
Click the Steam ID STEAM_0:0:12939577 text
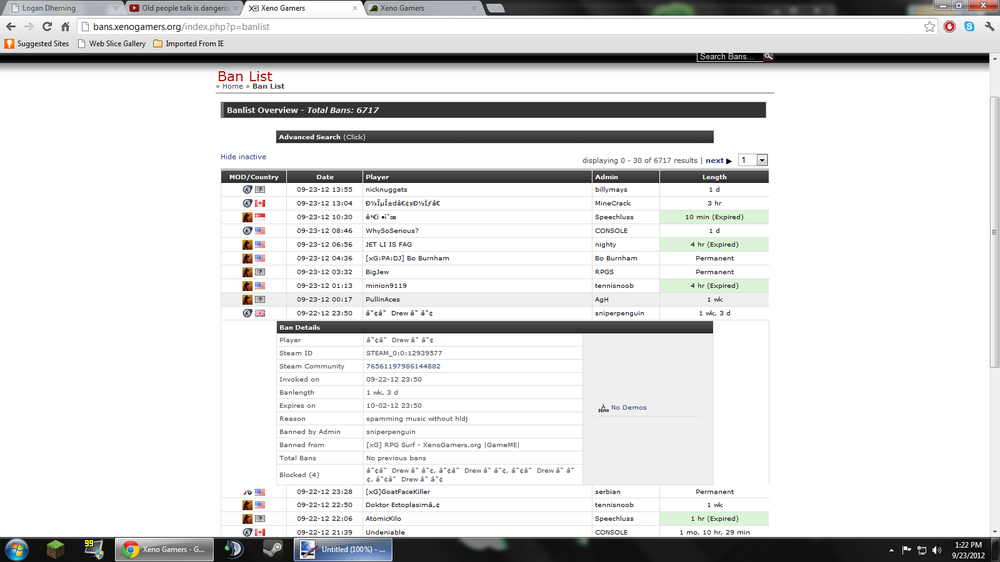[x=404, y=353]
